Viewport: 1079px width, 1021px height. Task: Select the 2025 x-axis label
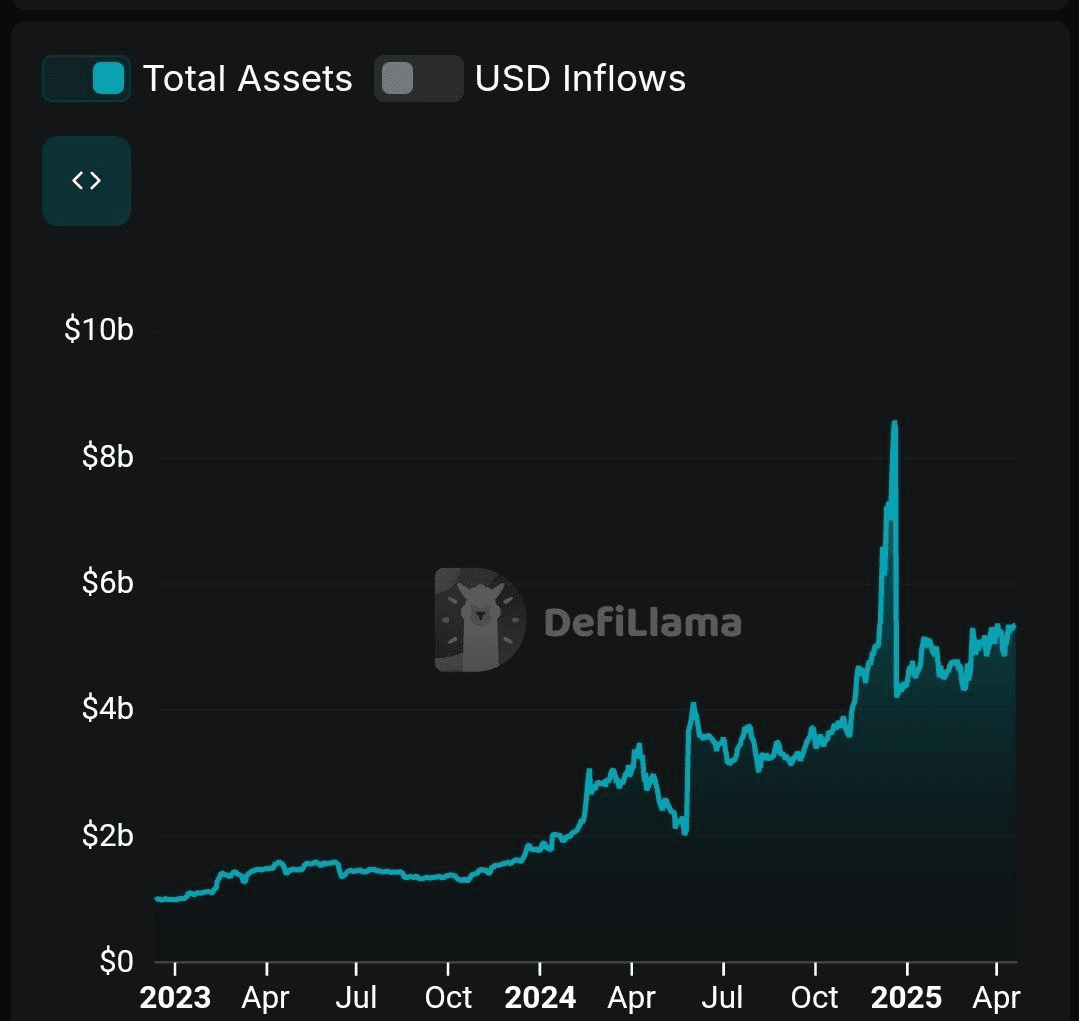(906, 997)
